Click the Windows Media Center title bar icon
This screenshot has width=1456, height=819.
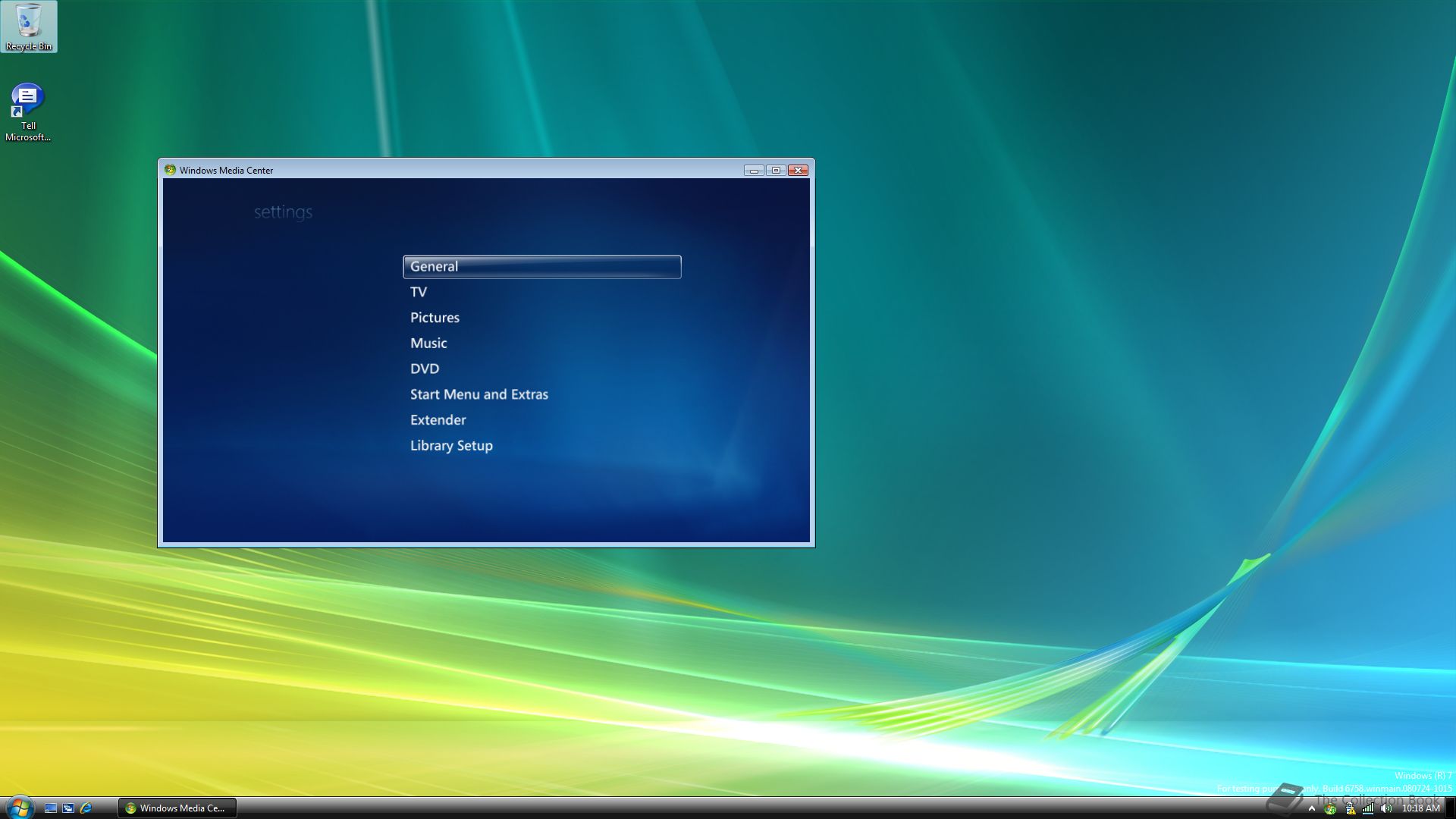click(170, 170)
